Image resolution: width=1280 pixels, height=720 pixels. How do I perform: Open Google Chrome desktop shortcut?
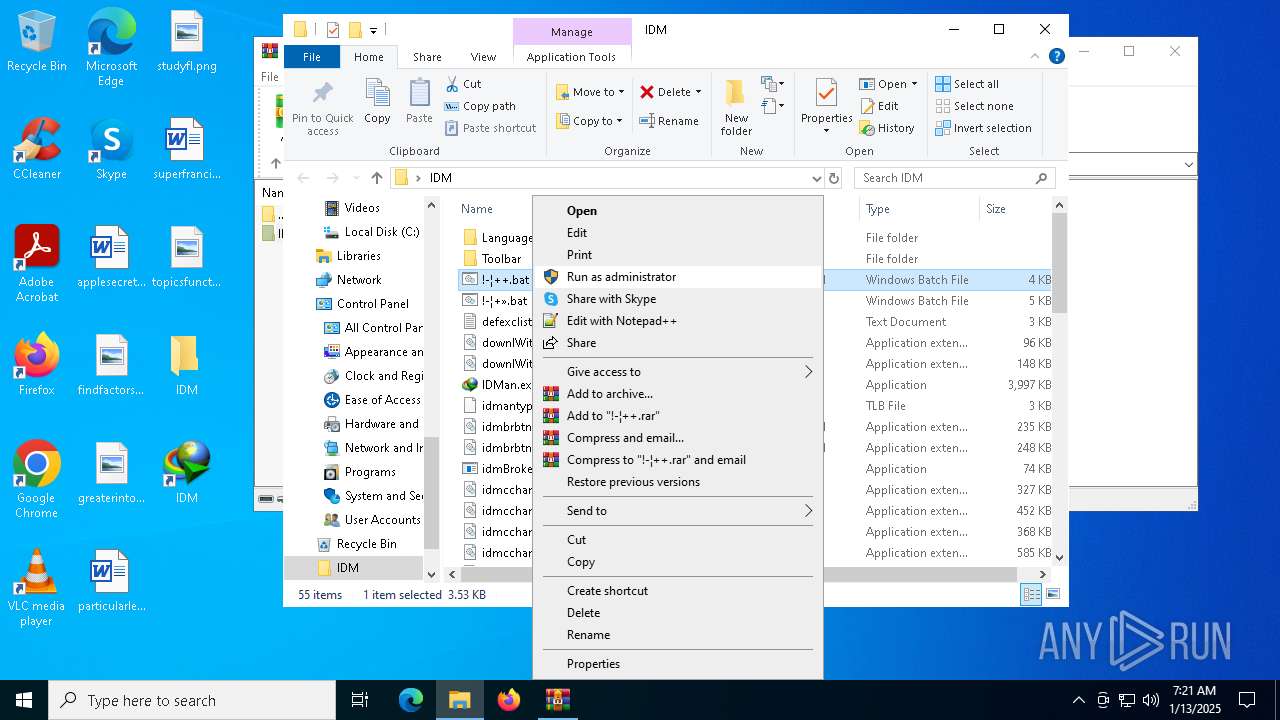(37, 480)
